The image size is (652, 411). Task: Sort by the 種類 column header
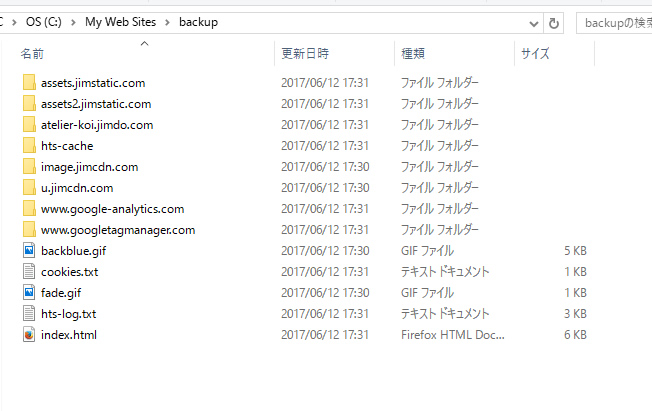tap(413, 53)
